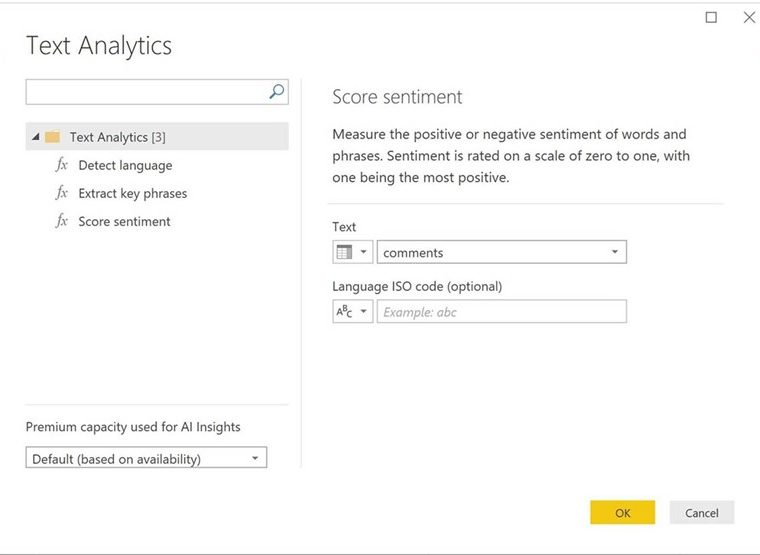Click the fx icon beside Detect language
The width and height of the screenshot is (760, 555).
click(62, 165)
